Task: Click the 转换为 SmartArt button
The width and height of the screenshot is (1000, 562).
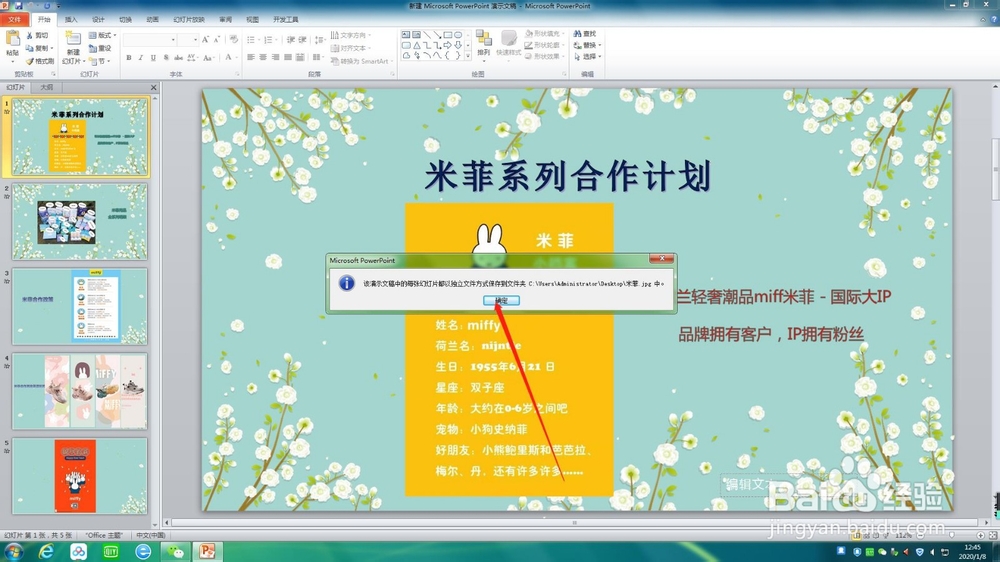Action: pos(361,61)
